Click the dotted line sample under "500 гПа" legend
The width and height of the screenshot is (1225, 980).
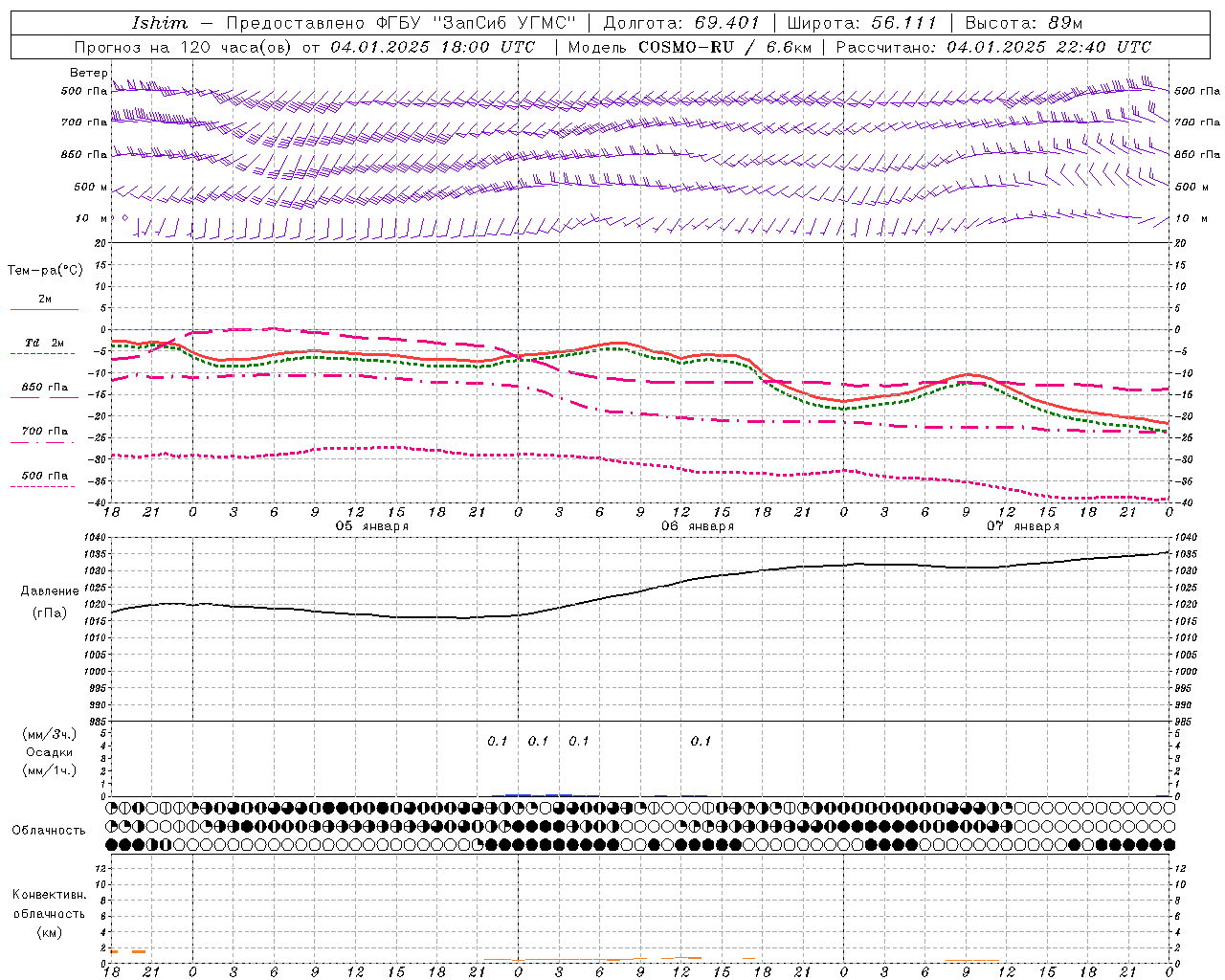tap(42, 486)
